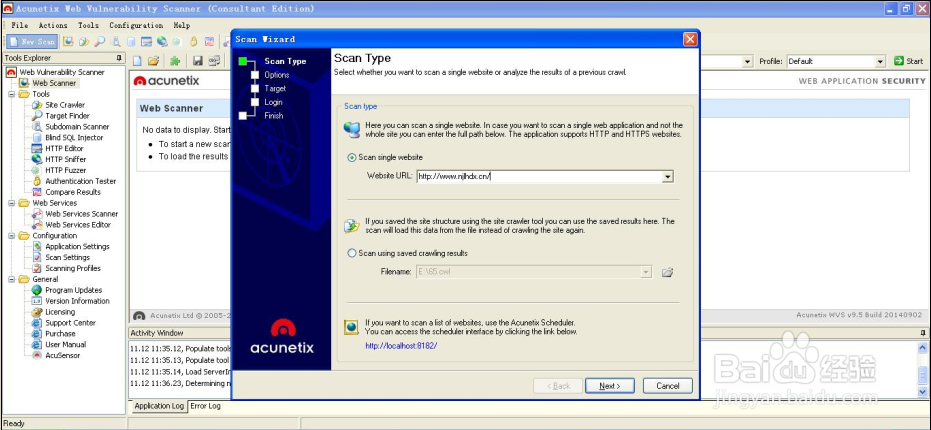Open Target Finder from the Tools Explorer tree

[68, 116]
